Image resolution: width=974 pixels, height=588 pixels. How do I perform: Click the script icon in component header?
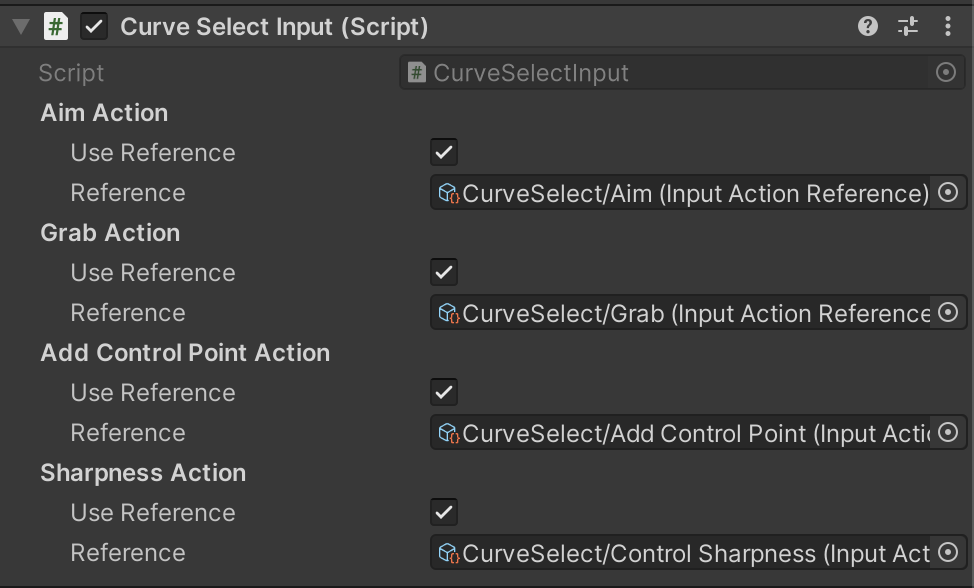pos(56,27)
